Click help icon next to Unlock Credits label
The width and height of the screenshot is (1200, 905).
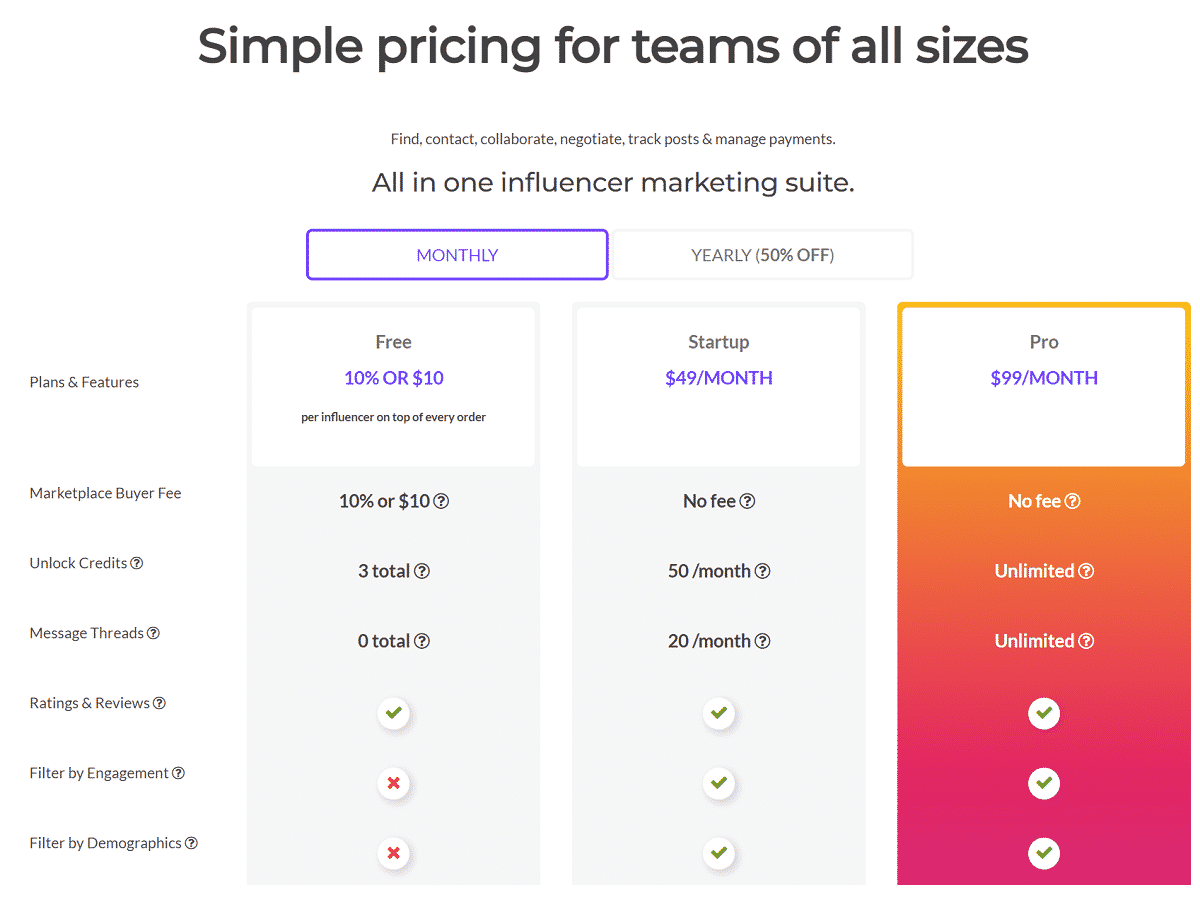tap(137, 563)
